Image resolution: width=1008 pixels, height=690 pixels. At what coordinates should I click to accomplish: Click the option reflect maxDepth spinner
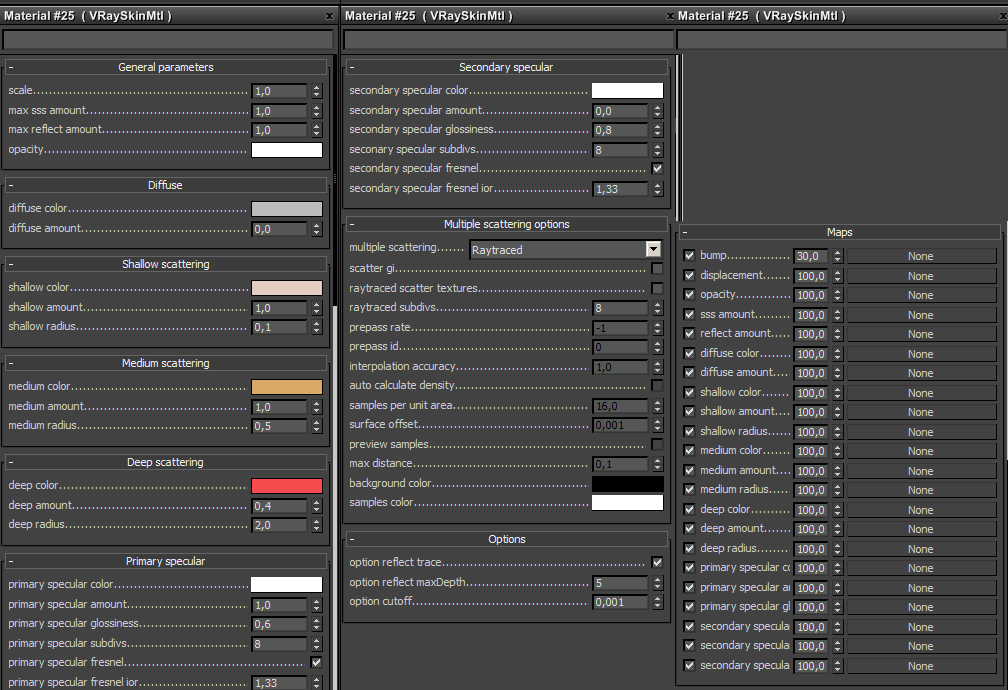657,583
